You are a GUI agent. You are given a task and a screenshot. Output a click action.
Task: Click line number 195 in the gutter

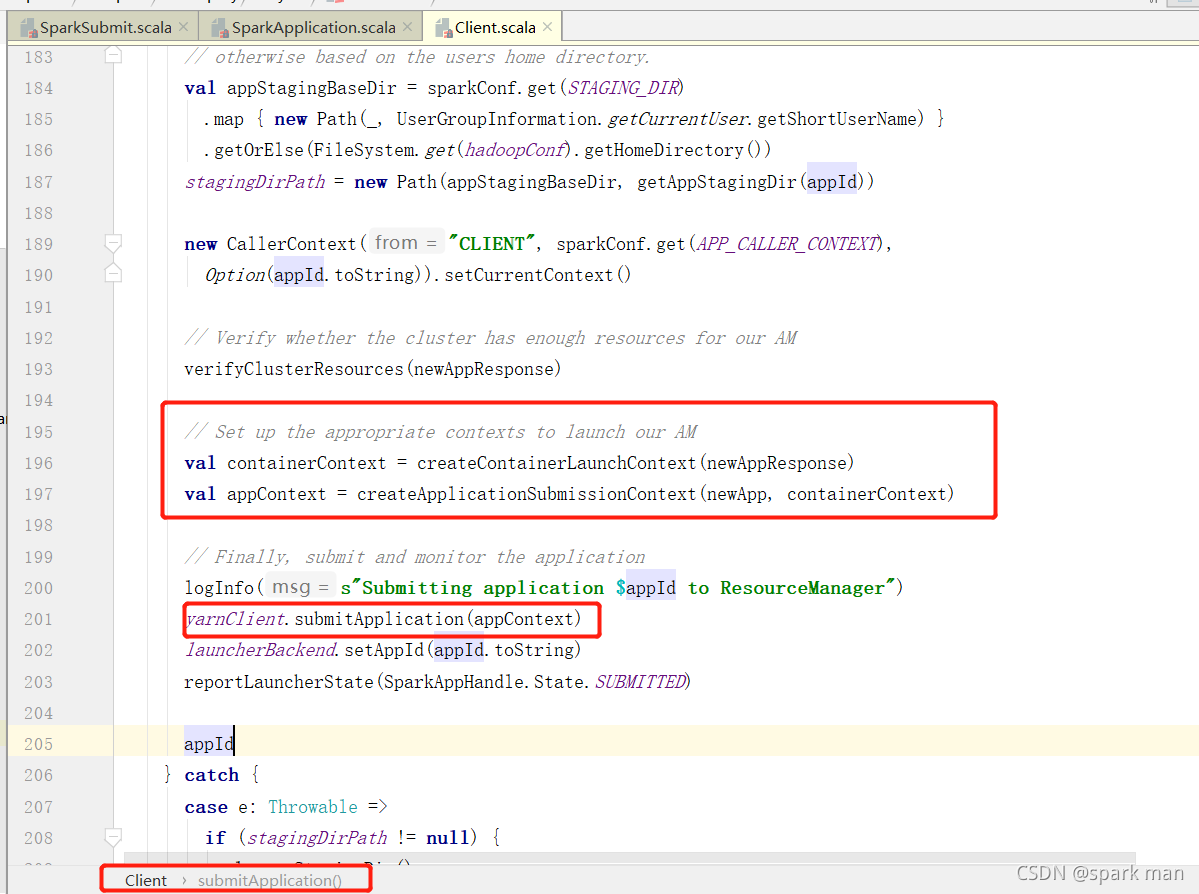38,432
